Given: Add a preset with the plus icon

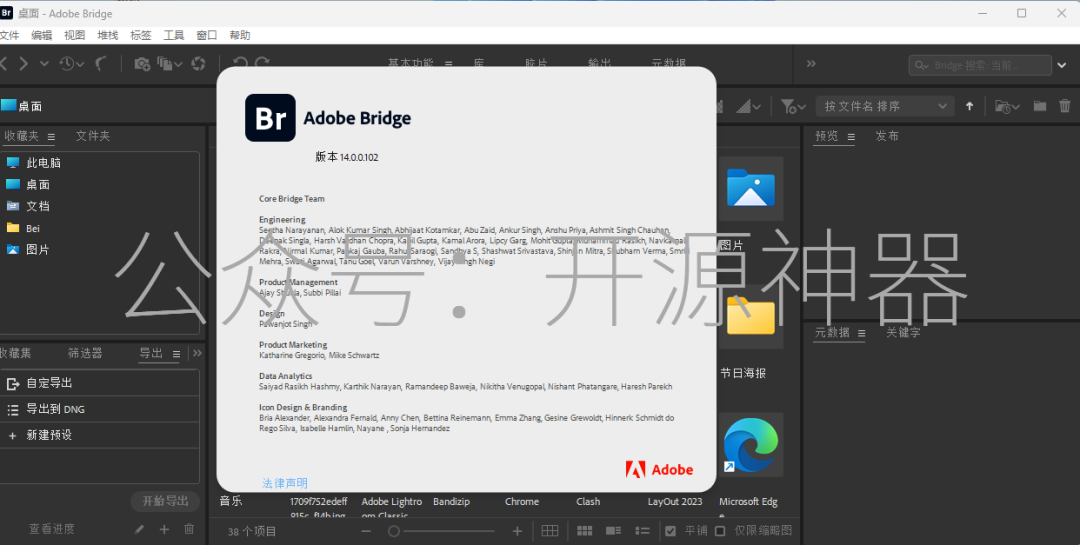Looking at the screenshot, I should 164,529.
